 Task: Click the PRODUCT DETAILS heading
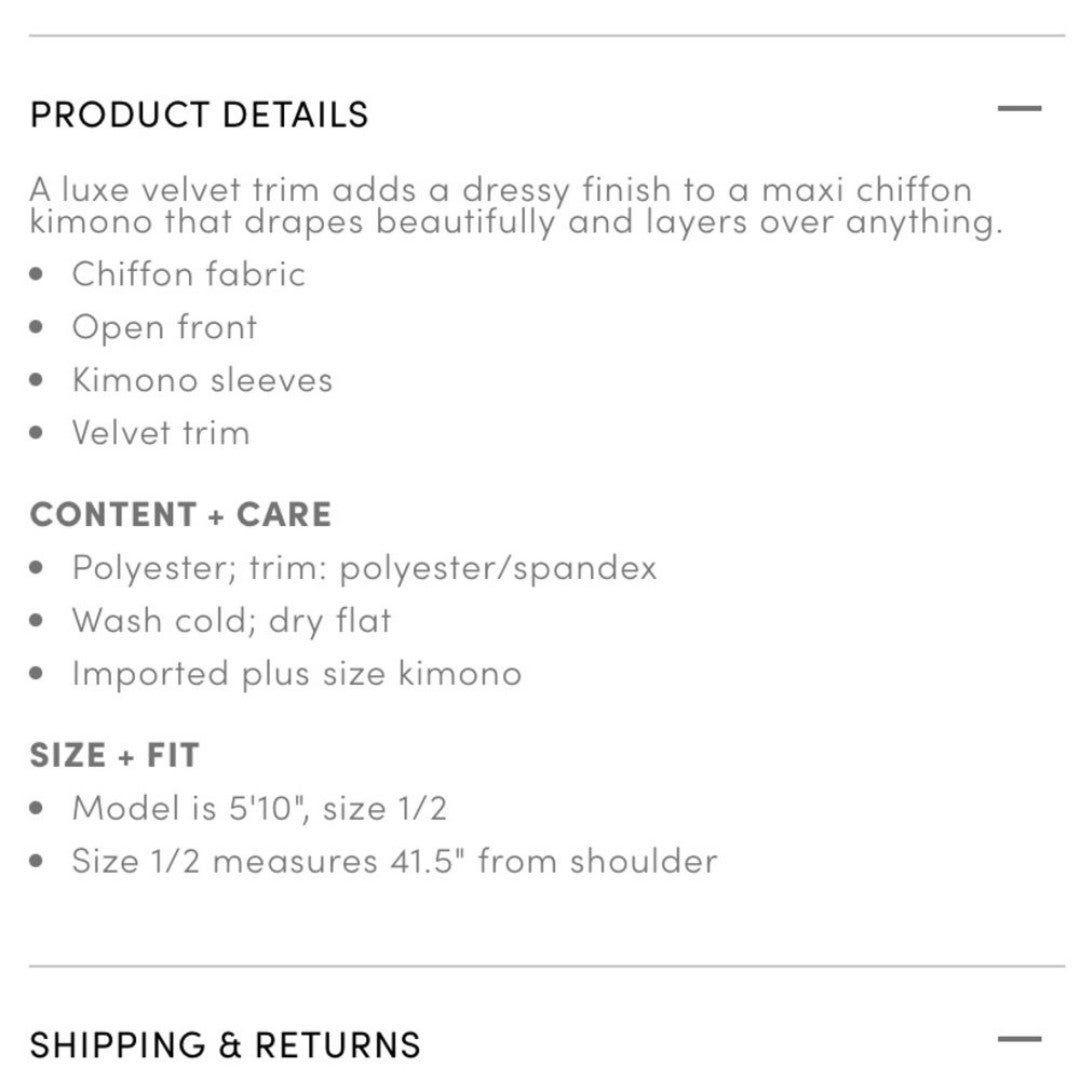200,114
